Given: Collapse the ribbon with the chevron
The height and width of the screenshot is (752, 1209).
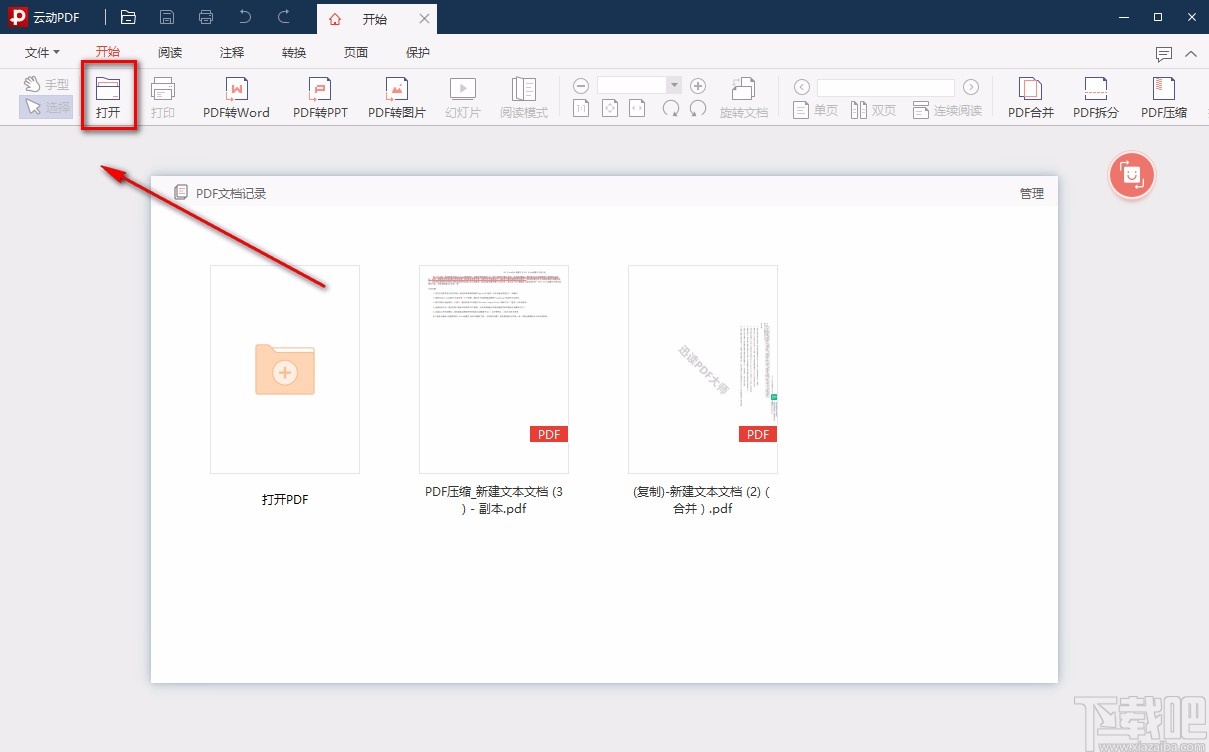Looking at the screenshot, I should (x=1190, y=54).
